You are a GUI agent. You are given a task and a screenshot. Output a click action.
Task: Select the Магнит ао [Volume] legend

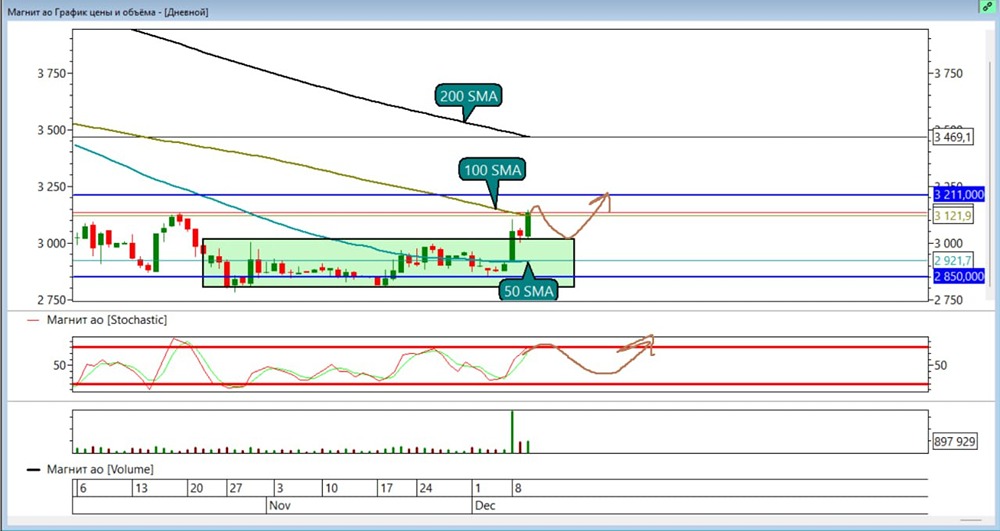(x=95, y=468)
